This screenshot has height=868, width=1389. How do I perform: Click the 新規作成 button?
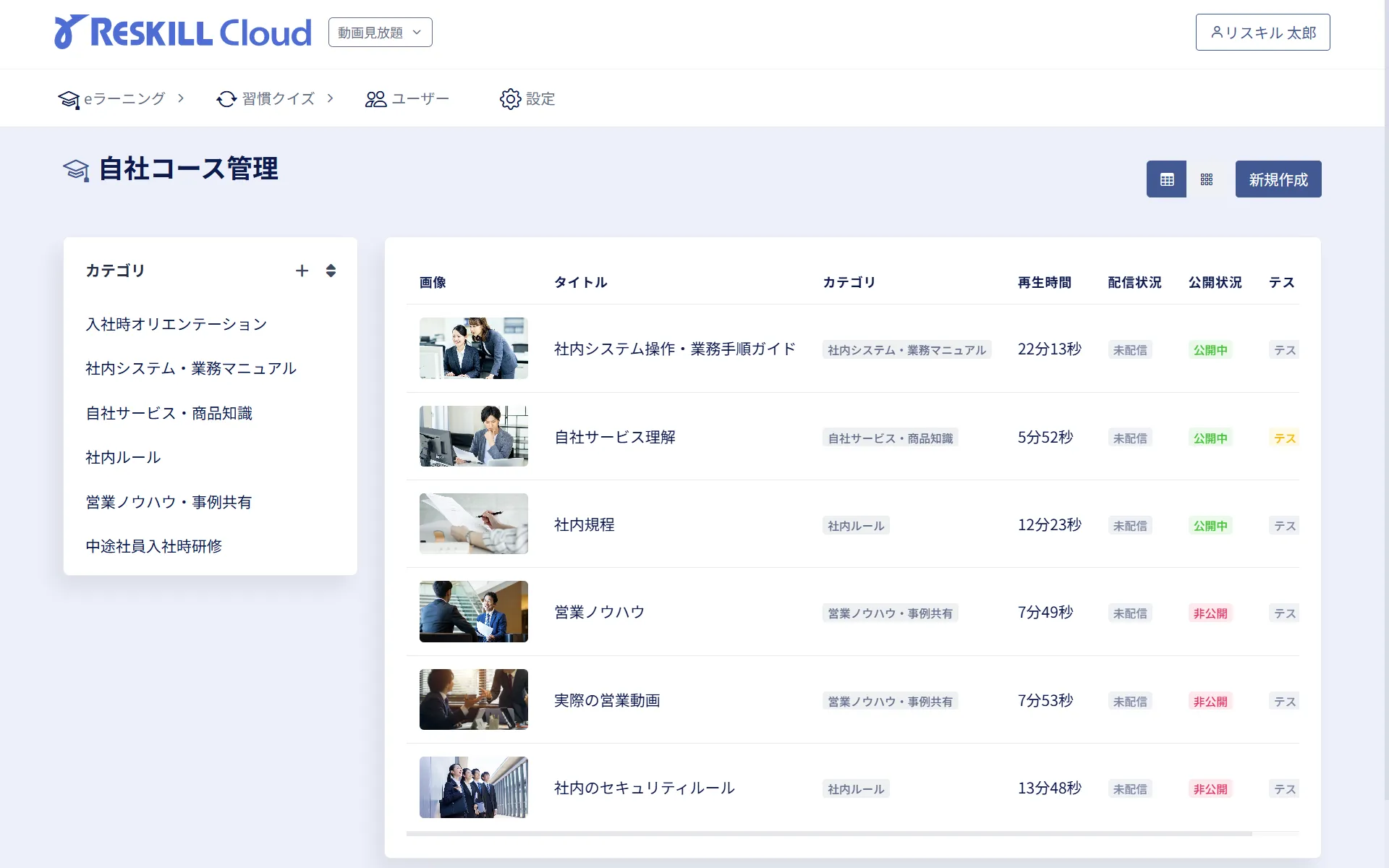coord(1278,179)
